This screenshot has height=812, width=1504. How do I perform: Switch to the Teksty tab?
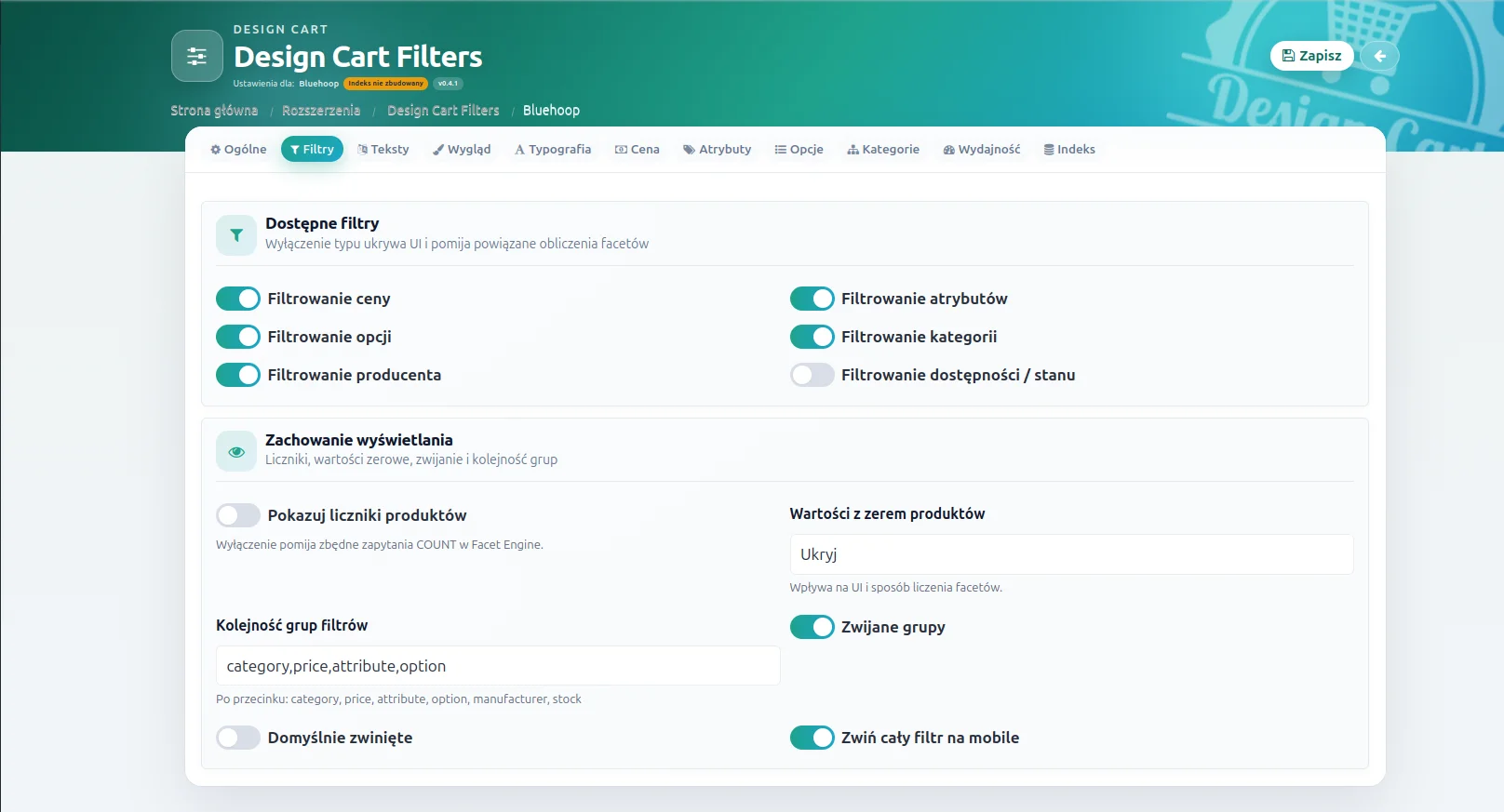click(383, 149)
